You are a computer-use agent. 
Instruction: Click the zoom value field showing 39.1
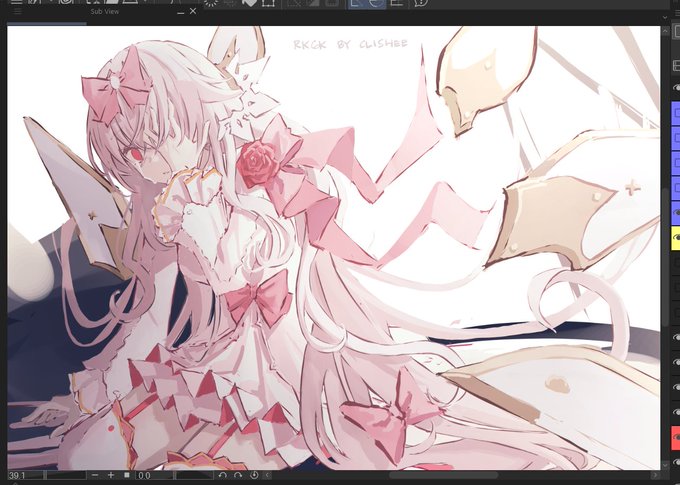pyautogui.click(x=26, y=475)
